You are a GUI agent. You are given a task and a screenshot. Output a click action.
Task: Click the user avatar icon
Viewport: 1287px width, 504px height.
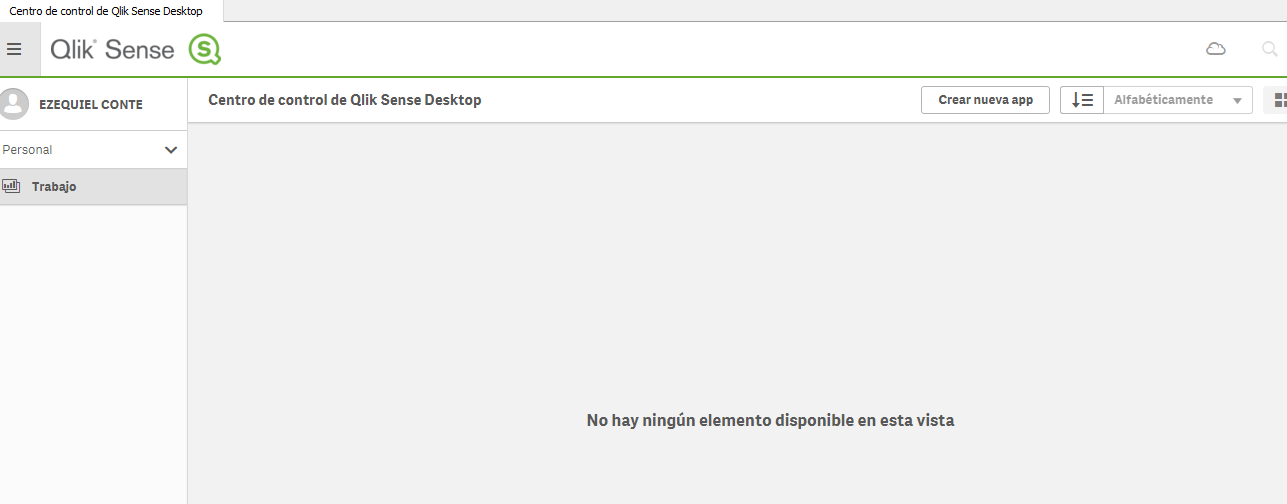coord(15,104)
